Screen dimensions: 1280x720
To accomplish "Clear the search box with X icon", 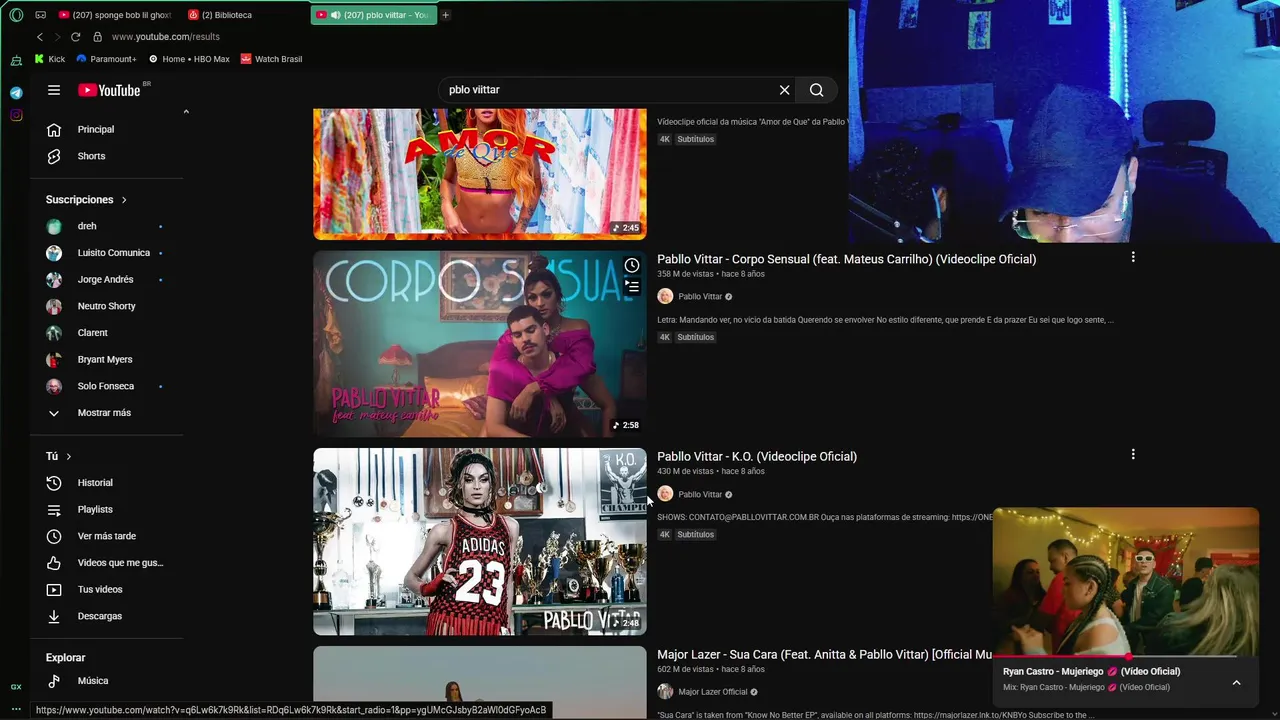I will point(785,90).
